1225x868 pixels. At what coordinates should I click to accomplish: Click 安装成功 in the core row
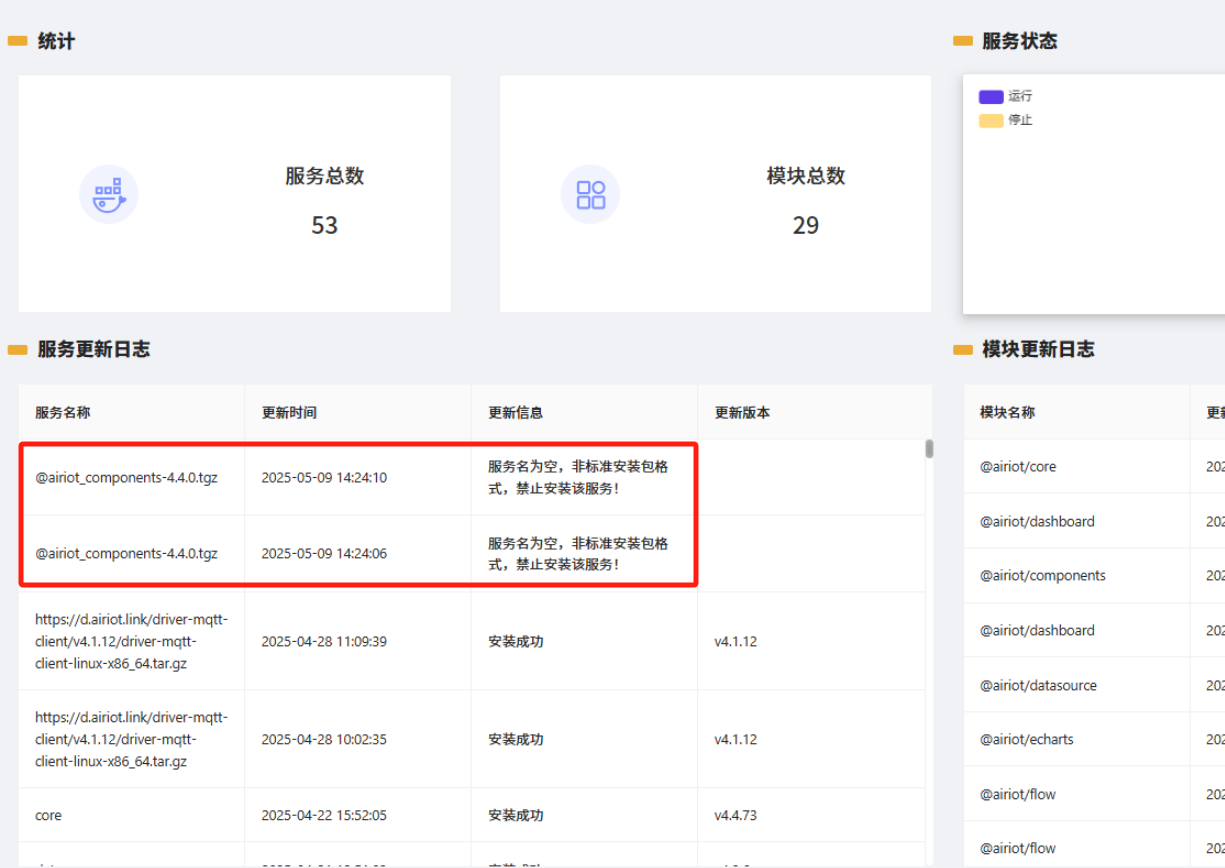[x=516, y=815]
